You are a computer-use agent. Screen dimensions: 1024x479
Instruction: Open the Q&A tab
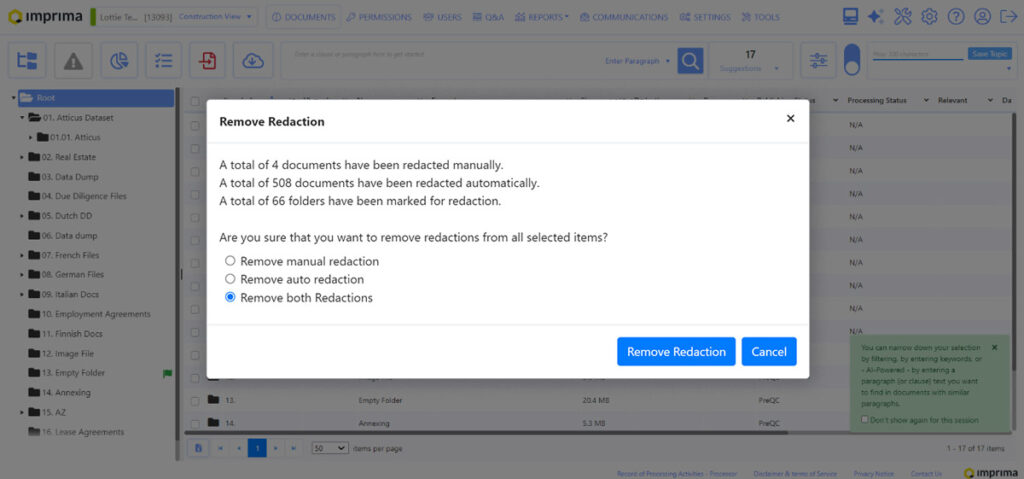click(488, 17)
